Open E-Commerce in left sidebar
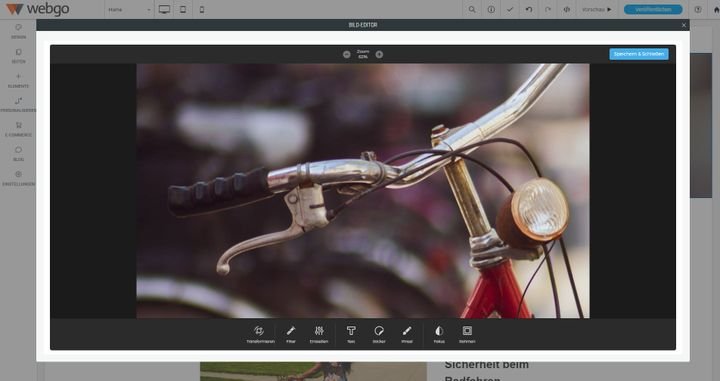 point(18,129)
